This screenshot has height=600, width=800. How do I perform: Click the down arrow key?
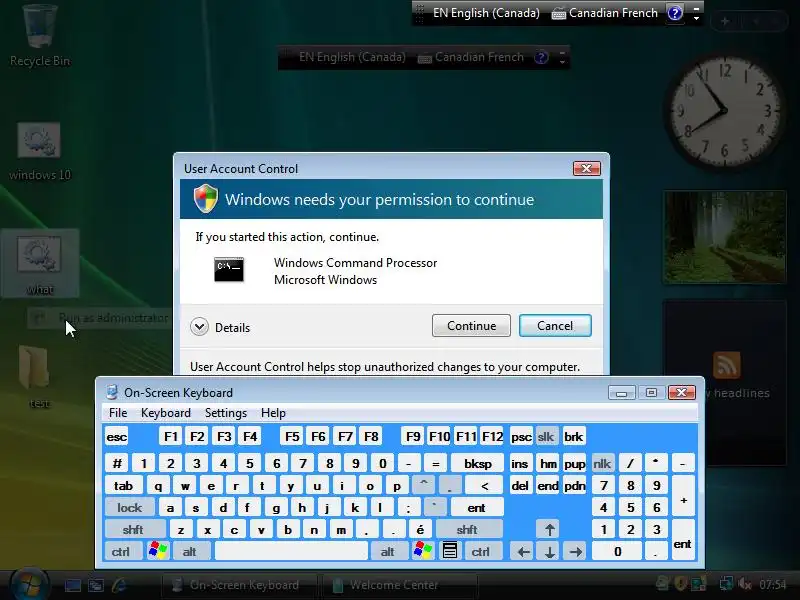549,552
